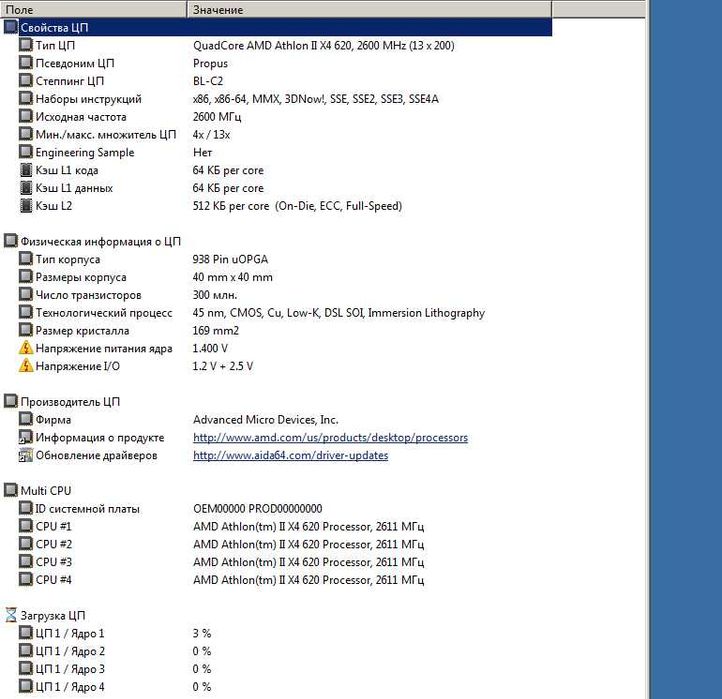This screenshot has width=722, height=699.
Task: Click the Производитель ЦП group icon
Action: click(x=11, y=401)
